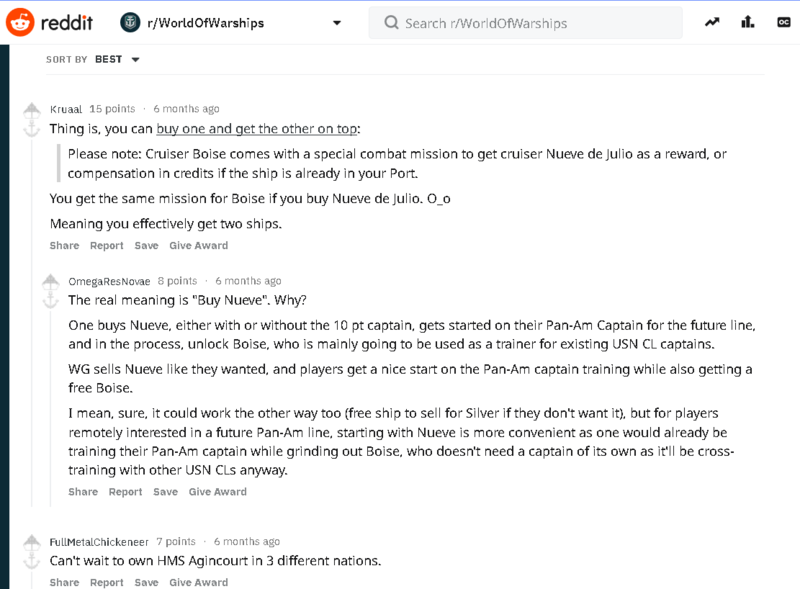Open the community switcher dropdown next to r/WorldOfWarships
The width and height of the screenshot is (800, 589).
pos(336,20)
